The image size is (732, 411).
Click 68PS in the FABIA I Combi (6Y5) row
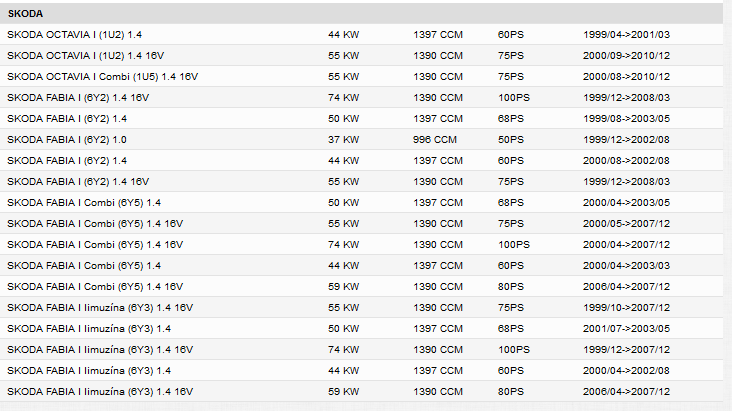(x=511, y=203)
